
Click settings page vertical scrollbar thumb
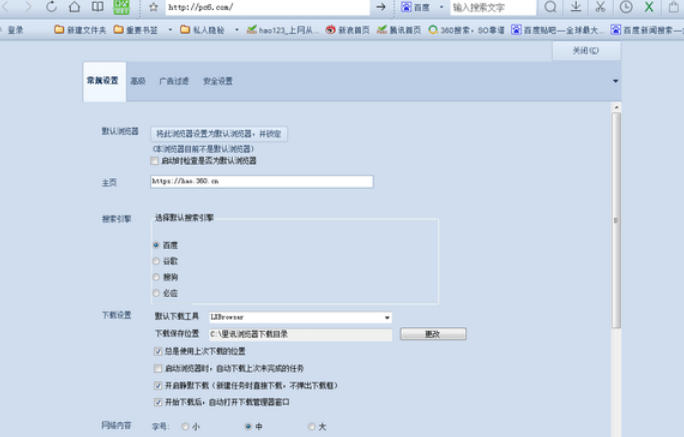pos(616,220)
